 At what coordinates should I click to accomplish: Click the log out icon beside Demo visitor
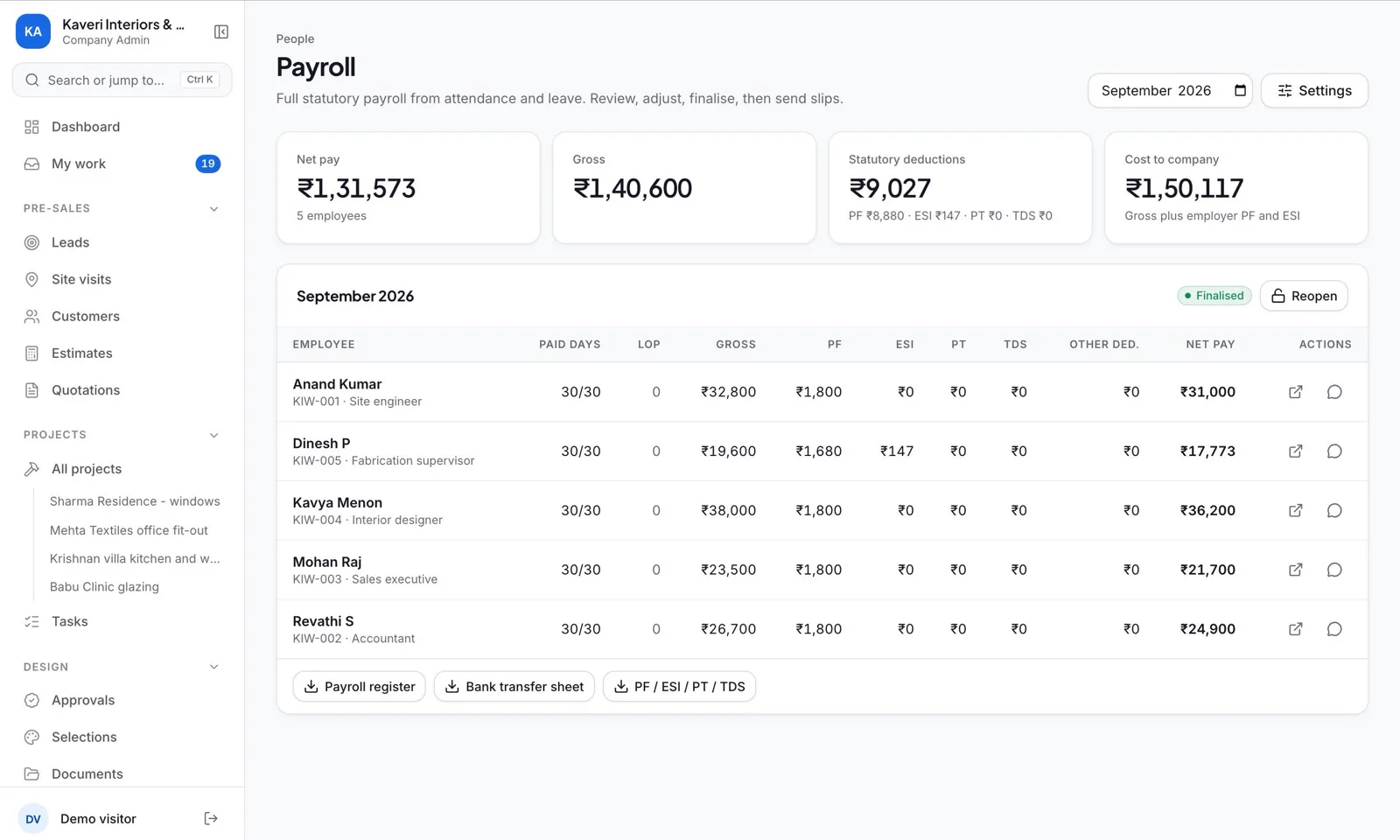211,819
